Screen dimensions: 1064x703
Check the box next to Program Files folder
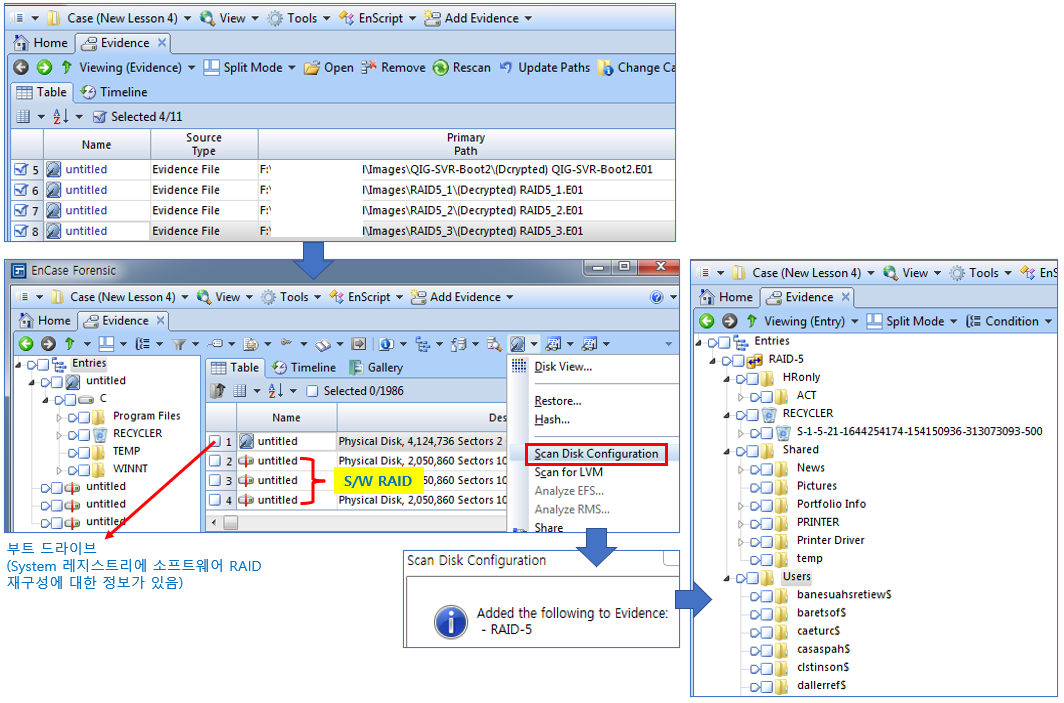click(x=83, y=417)
